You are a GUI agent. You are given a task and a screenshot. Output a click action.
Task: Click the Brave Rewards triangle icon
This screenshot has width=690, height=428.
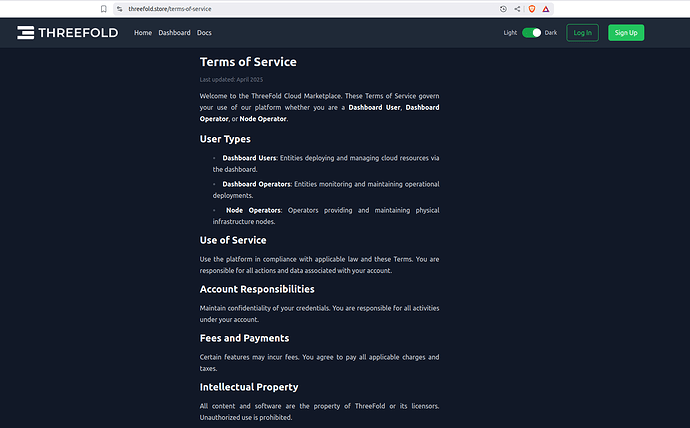(546, 9)
